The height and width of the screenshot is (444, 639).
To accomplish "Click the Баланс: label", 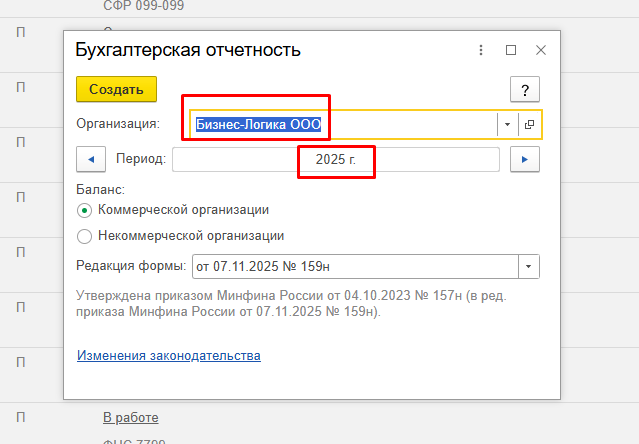I will (x=100, y=189).
